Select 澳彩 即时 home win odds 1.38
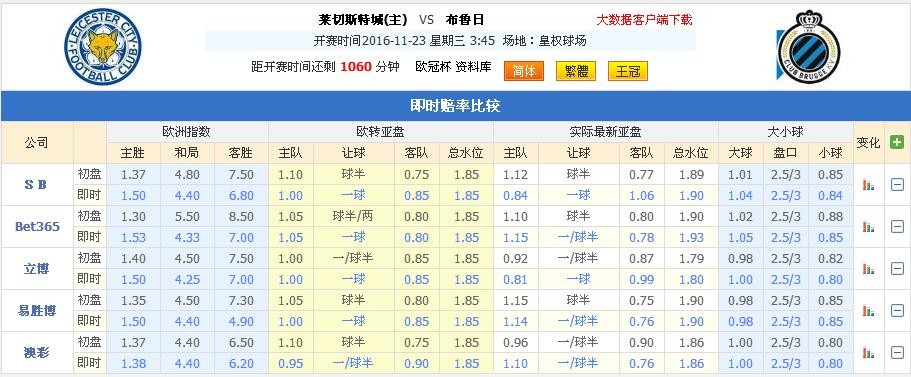Image resolution: width=911 pixels, height=377 pixels. (x=133, y=363)
